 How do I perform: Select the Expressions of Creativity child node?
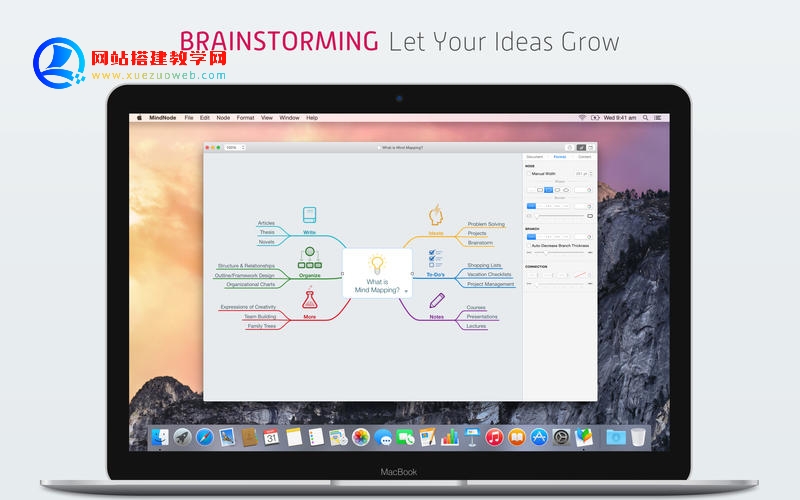point(248,307)
